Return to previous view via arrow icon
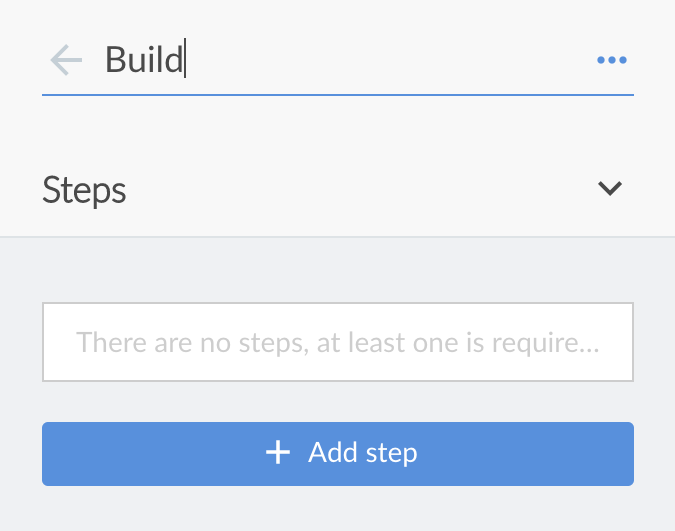 pos(66,61)
